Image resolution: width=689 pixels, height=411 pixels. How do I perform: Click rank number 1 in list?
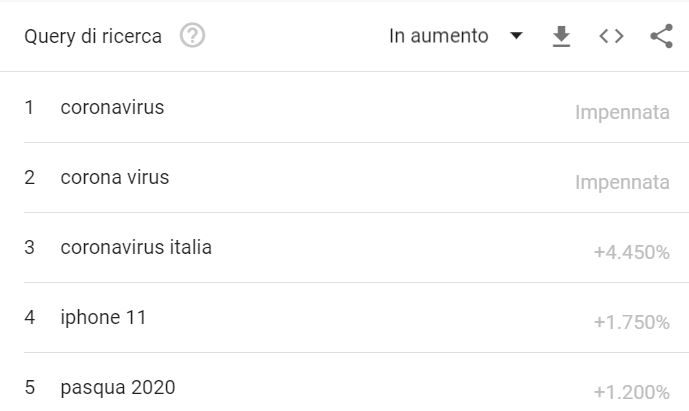tap(29, 107)
